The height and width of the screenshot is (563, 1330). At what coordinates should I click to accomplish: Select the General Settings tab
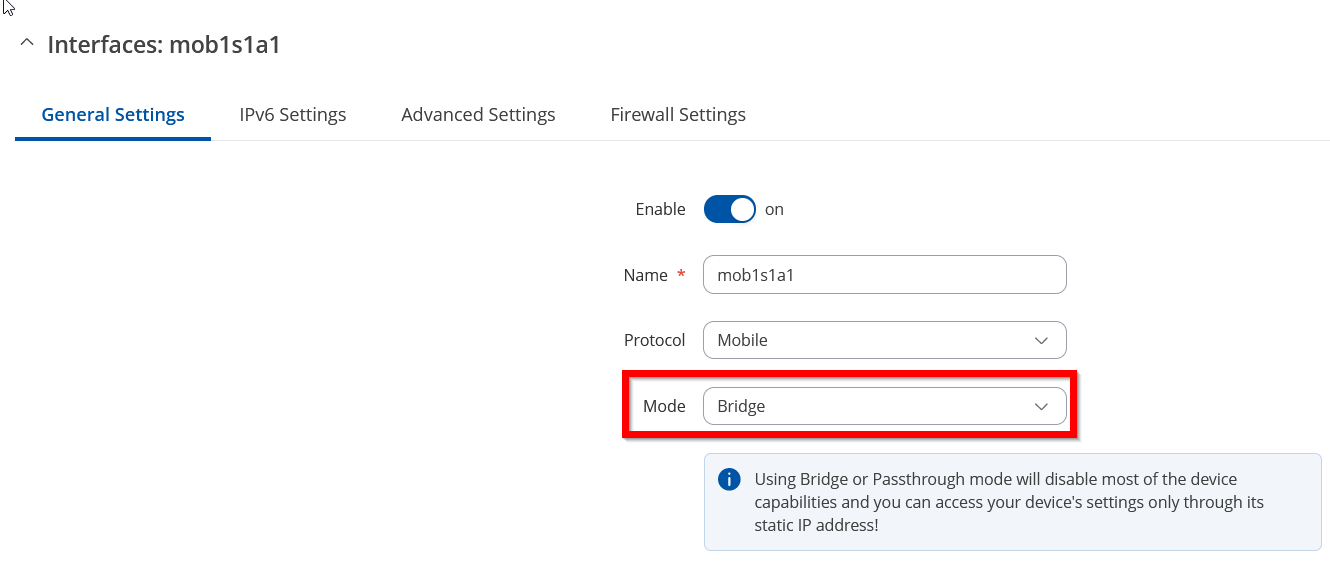click(x=113, y=114)
